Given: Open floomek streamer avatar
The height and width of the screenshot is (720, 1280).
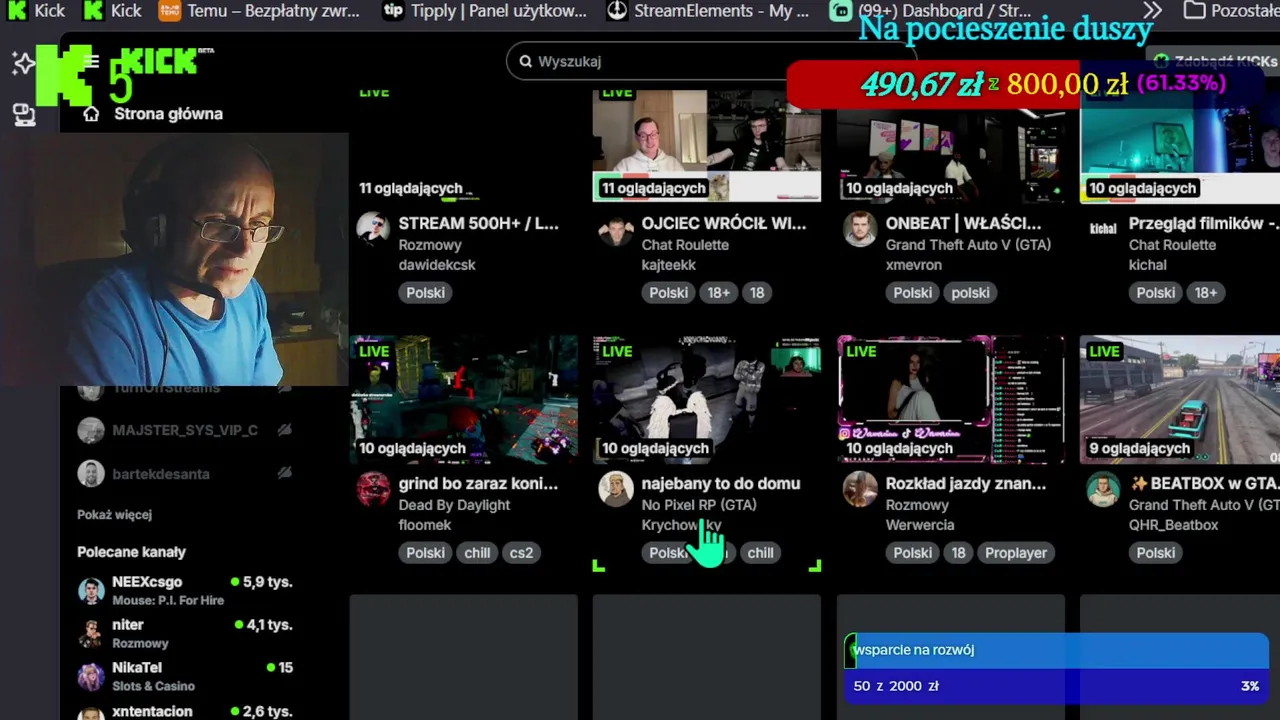Looking at the screenshot, I should tap(373, 489).
